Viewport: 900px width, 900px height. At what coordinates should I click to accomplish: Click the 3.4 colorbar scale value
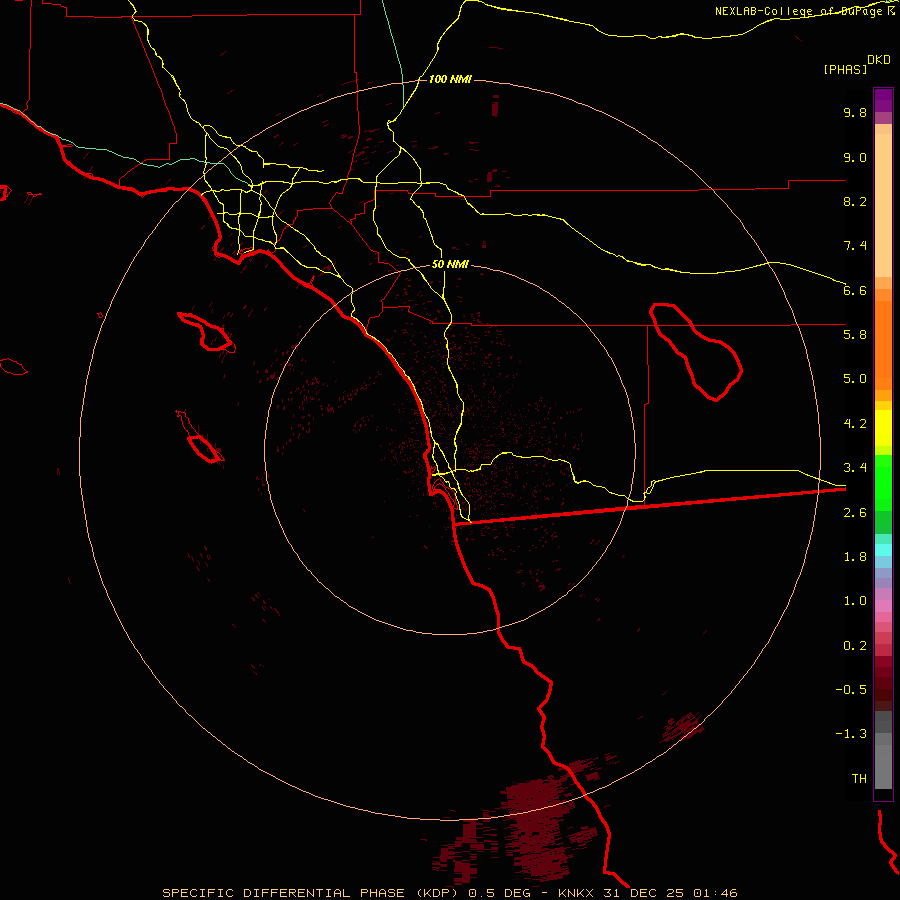(855, 468)
